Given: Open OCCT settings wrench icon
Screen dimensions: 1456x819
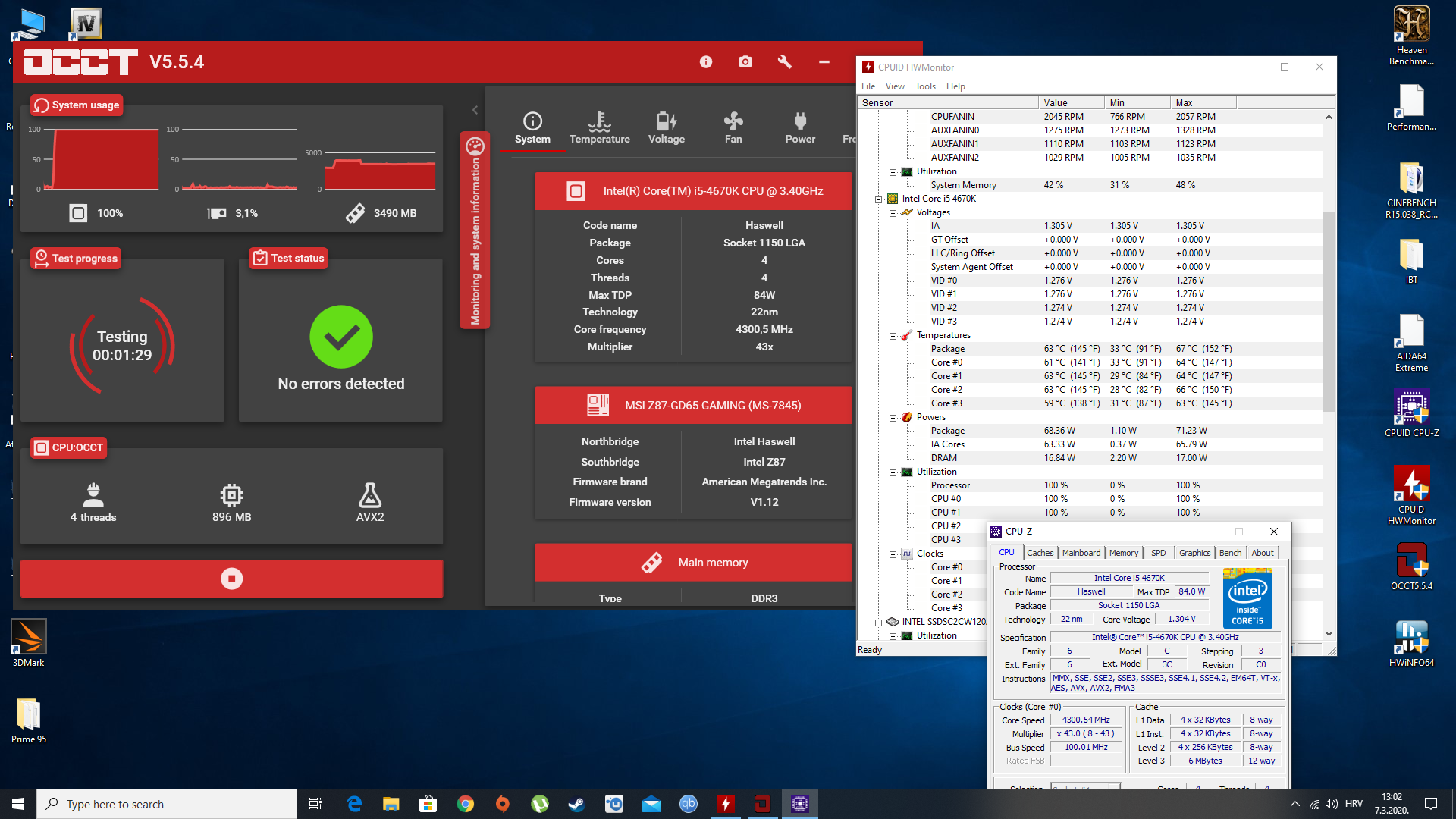Looking at the screenshot, I should (x=785, y=62).
